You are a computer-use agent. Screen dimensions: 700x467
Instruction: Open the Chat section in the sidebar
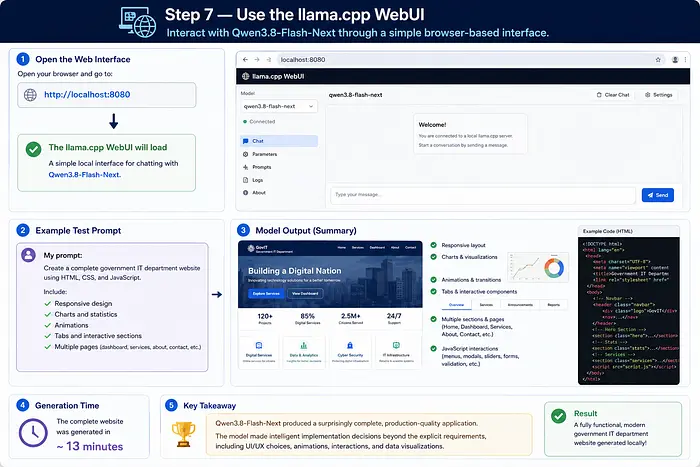click(x=279, y=141)
